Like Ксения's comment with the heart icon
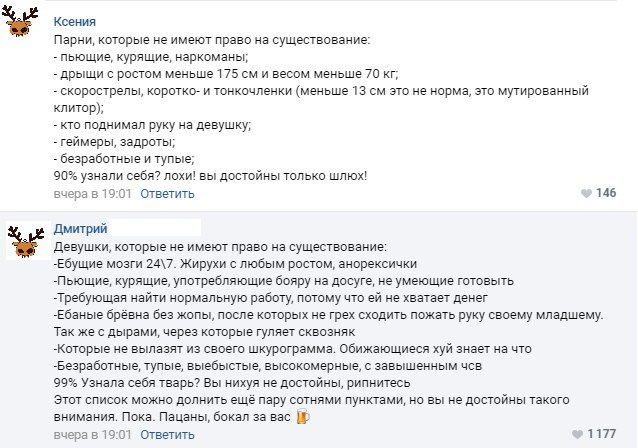638x448 pixels. [x=584, y=193]
